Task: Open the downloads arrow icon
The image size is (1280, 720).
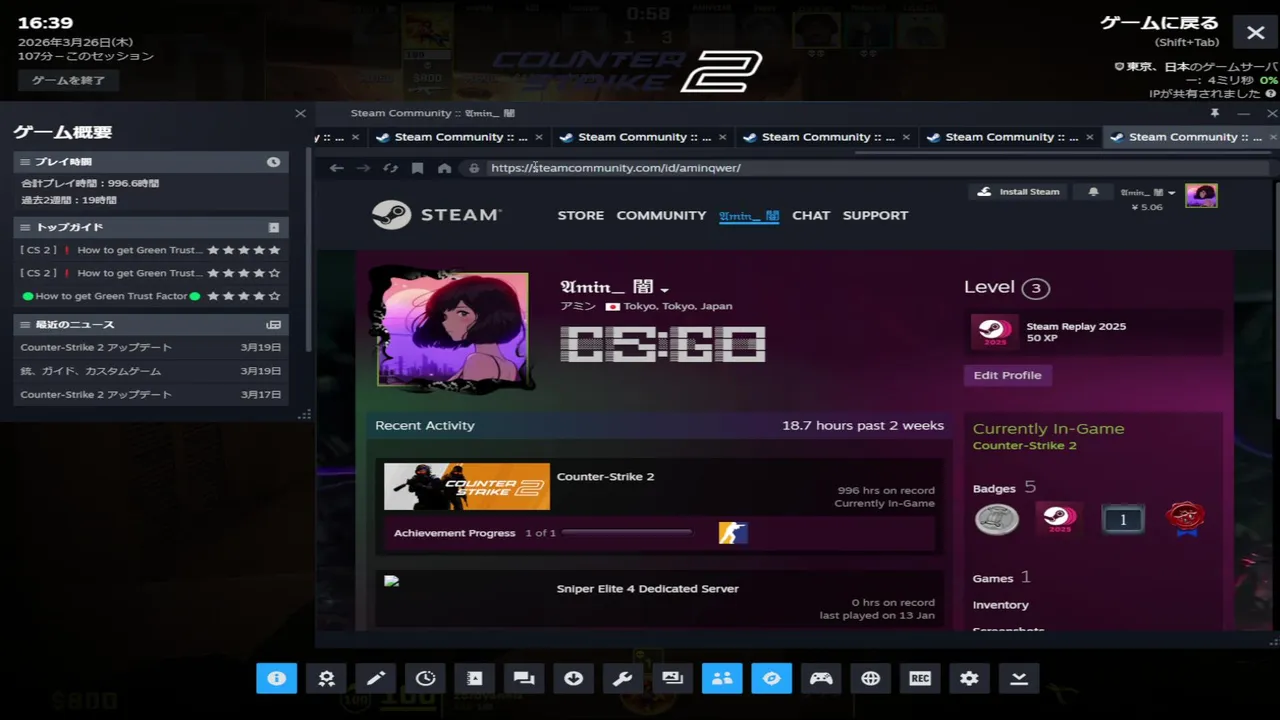Action: 574,678
